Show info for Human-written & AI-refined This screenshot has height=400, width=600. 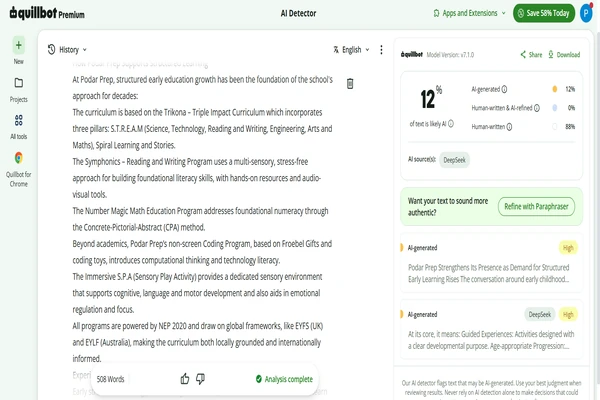(x=537, y=108)
